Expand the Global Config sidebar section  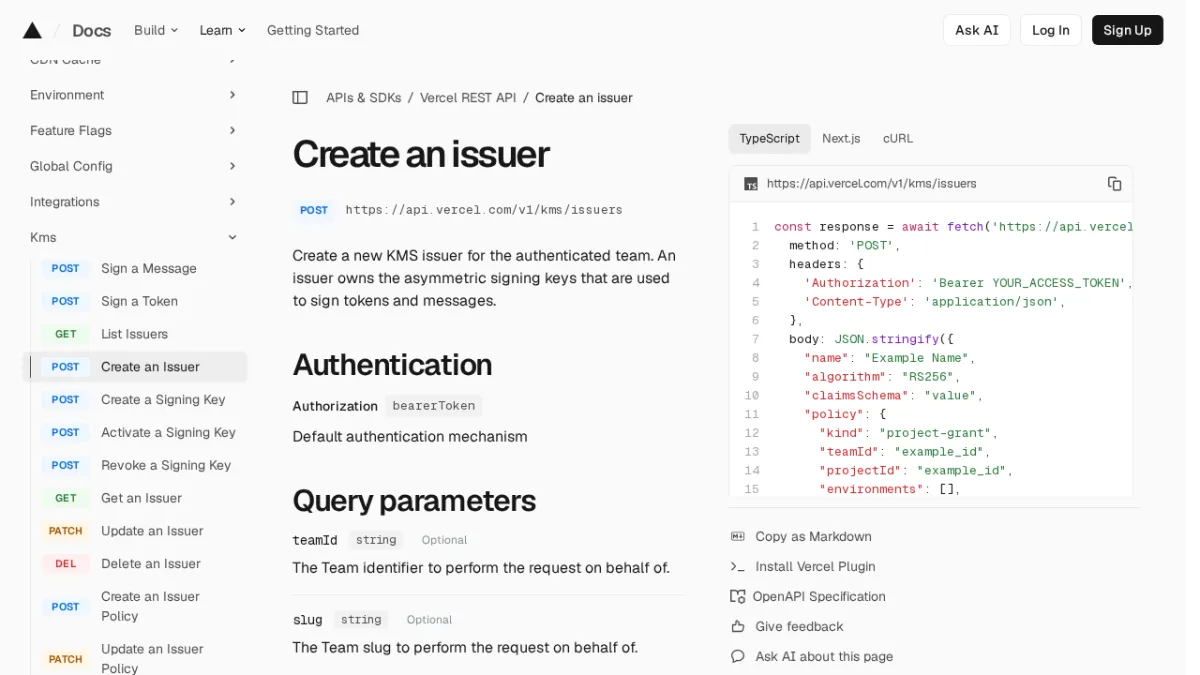[x=134, y=167]
